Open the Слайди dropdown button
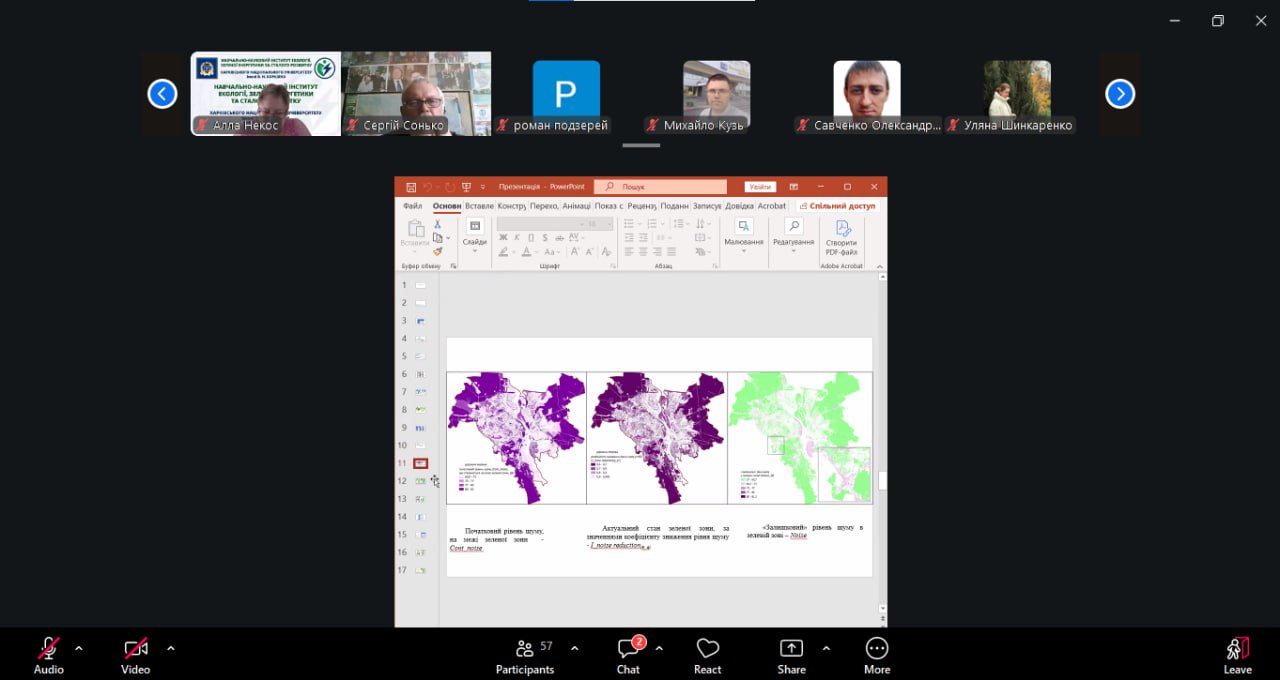Screen dimensions: 1280x680 coord(475,234)
